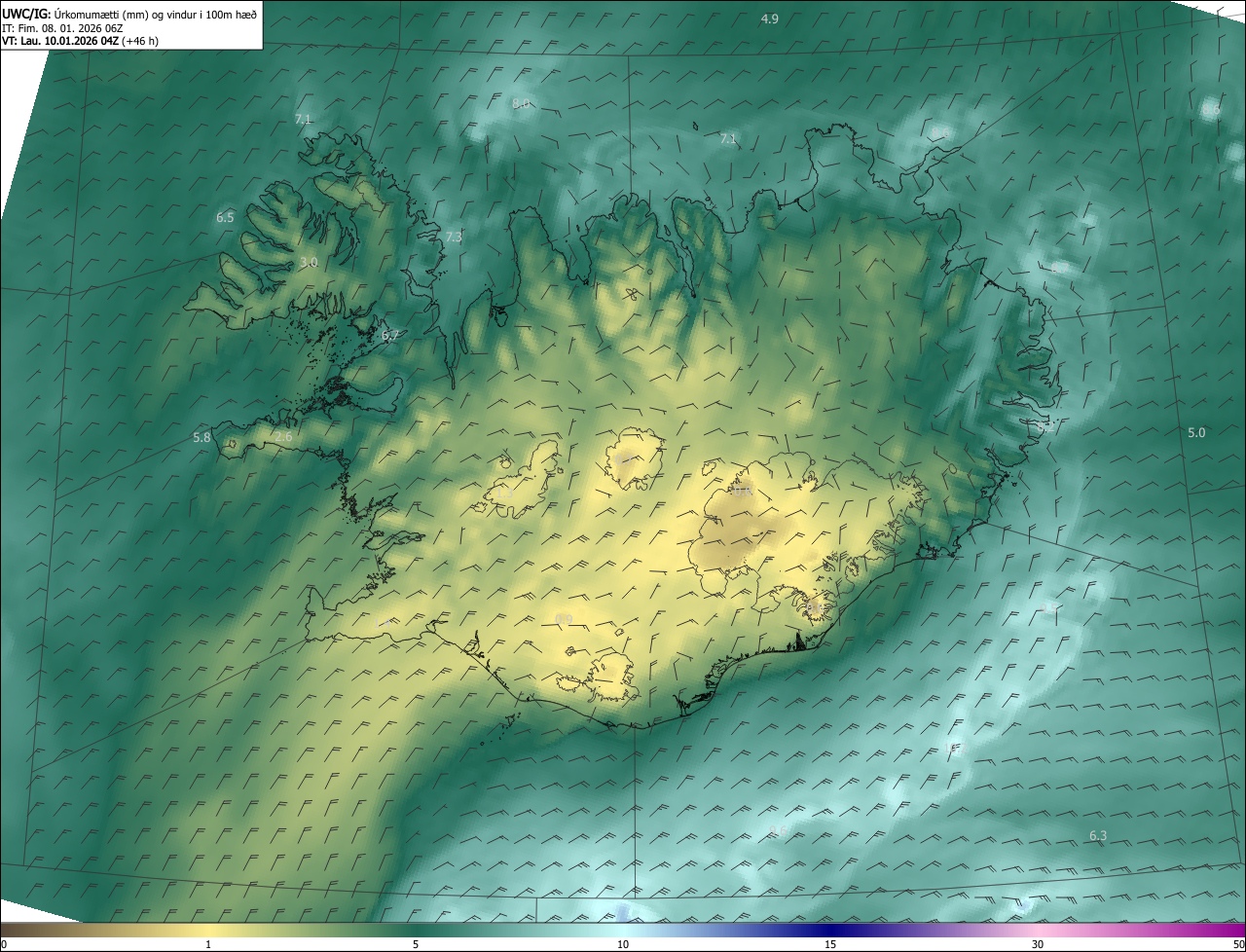This screenshot has width=1246, height=952.
Task: Click the color scale tick label 5
Action: (416, 944)
